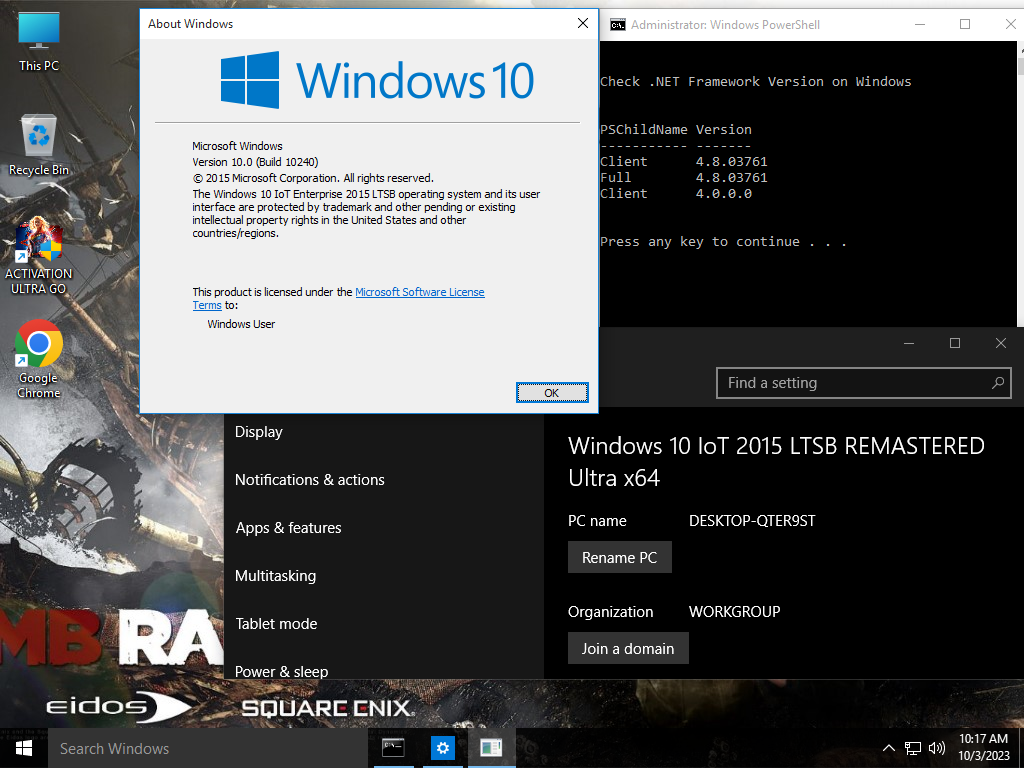Close the Settings window

pos(1000,343)
